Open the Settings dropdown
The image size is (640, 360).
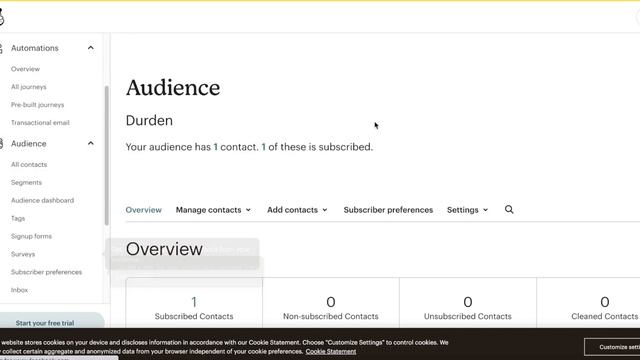[x=467, y=210]
